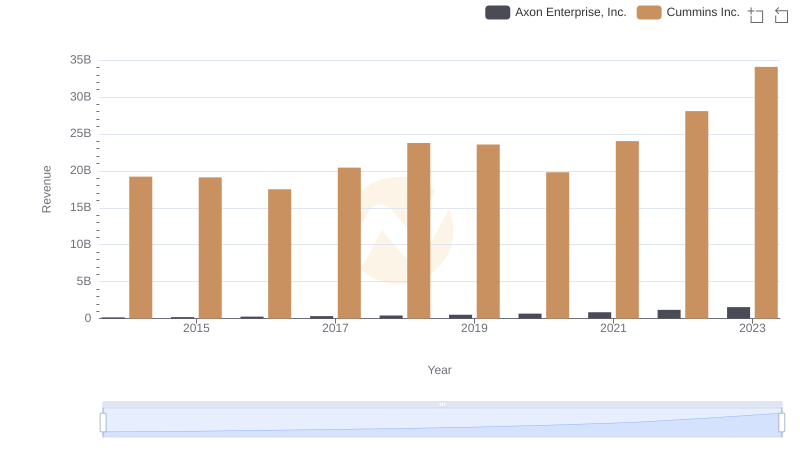The height and width of the screenshot is (461, 800).
Task: Select the 2022 Axon Enterprise bar
Action: [669, 314]
